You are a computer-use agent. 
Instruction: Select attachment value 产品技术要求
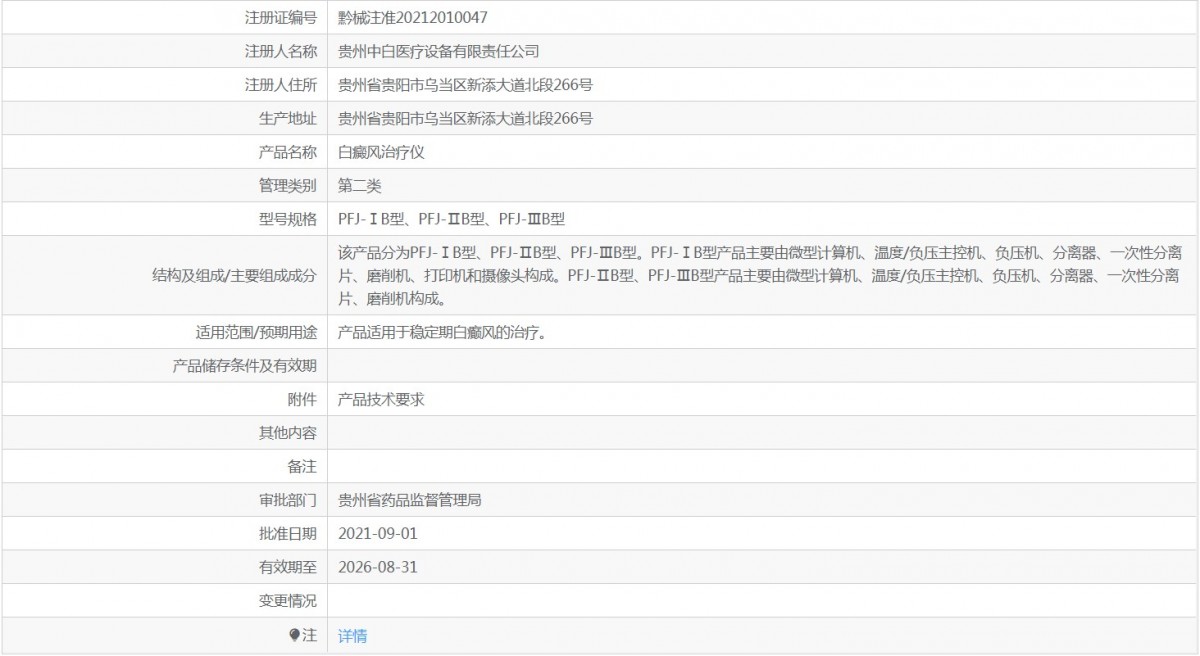[382, 399]
